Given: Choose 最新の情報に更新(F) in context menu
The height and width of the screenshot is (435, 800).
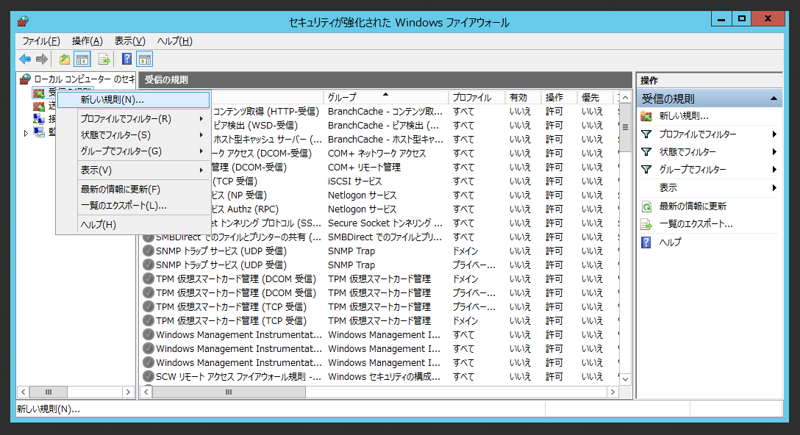Looking at the screenshot, I should [x=133, y=189].
